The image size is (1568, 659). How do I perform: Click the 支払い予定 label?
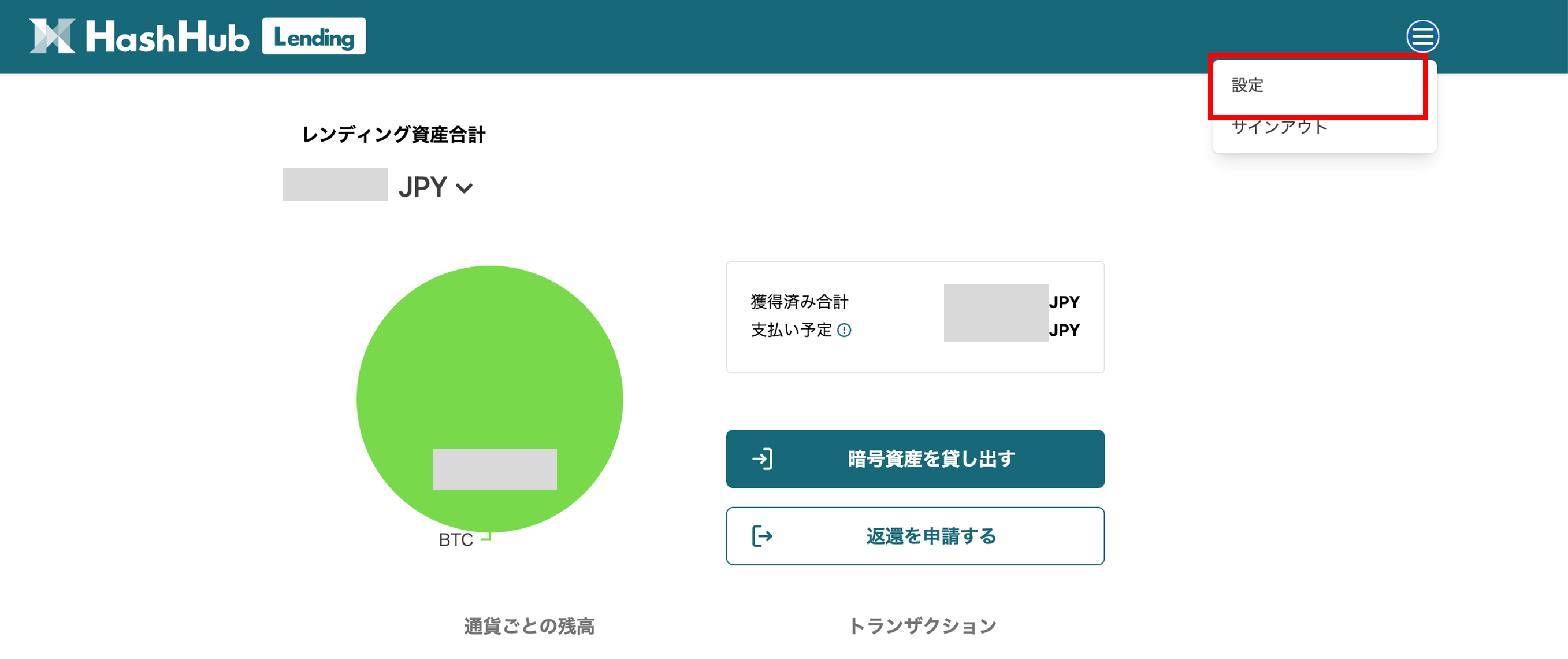[791, 330]
